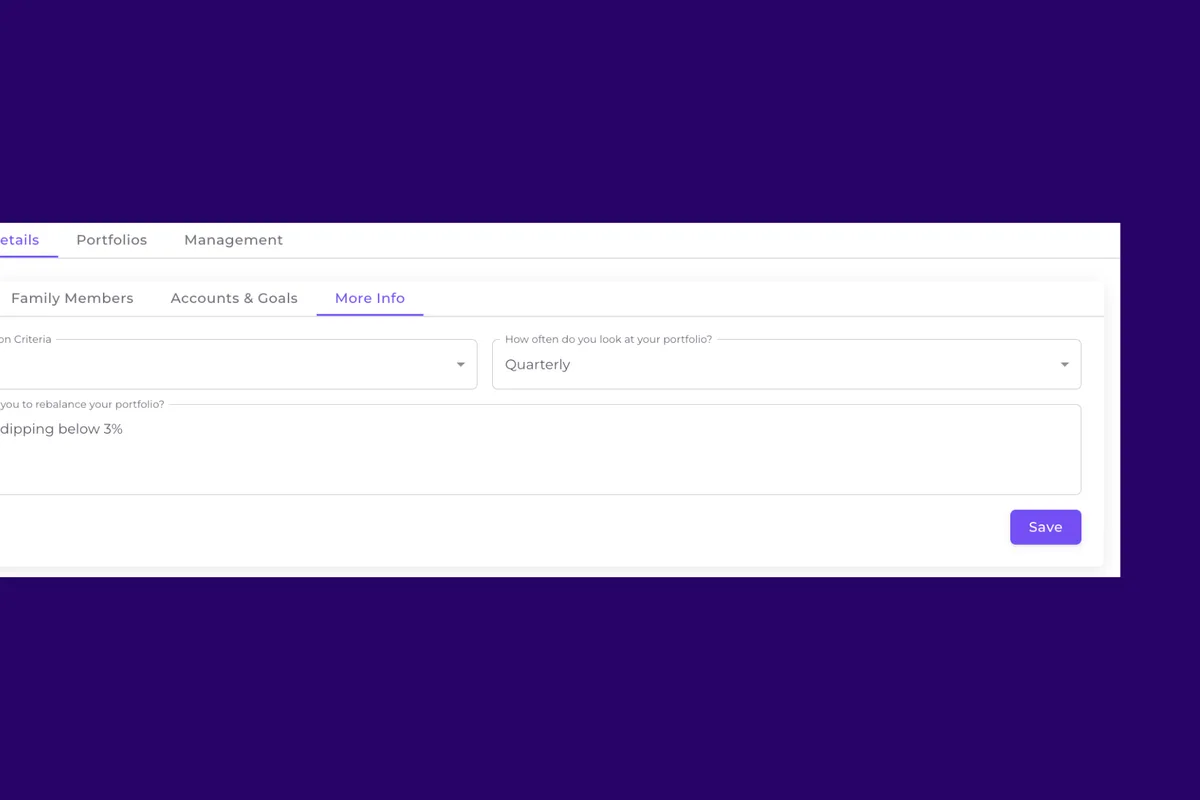
Task: Change the Quarterly frequency selection
Action: tap(787, 364)
